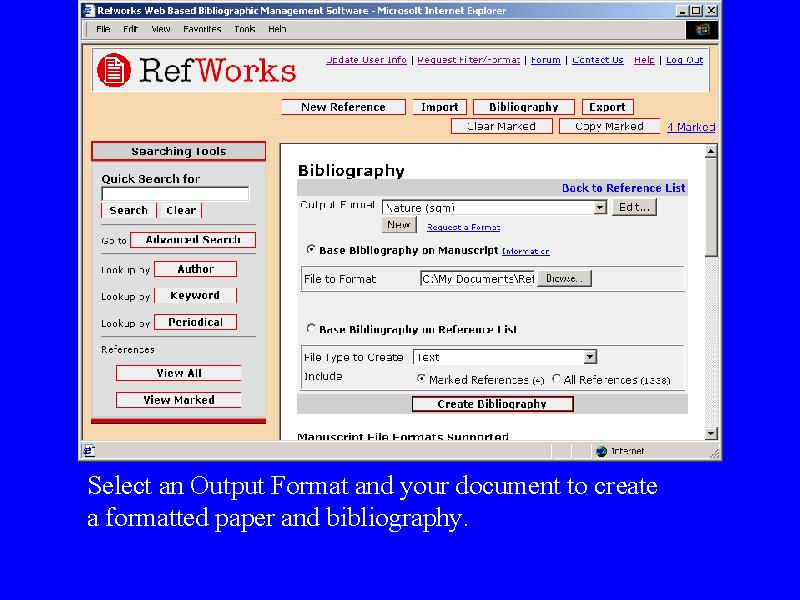Open the Output Format dropdown
This screenshot has height=600, width=800.
pyautogui.click(x=600, y=207)
